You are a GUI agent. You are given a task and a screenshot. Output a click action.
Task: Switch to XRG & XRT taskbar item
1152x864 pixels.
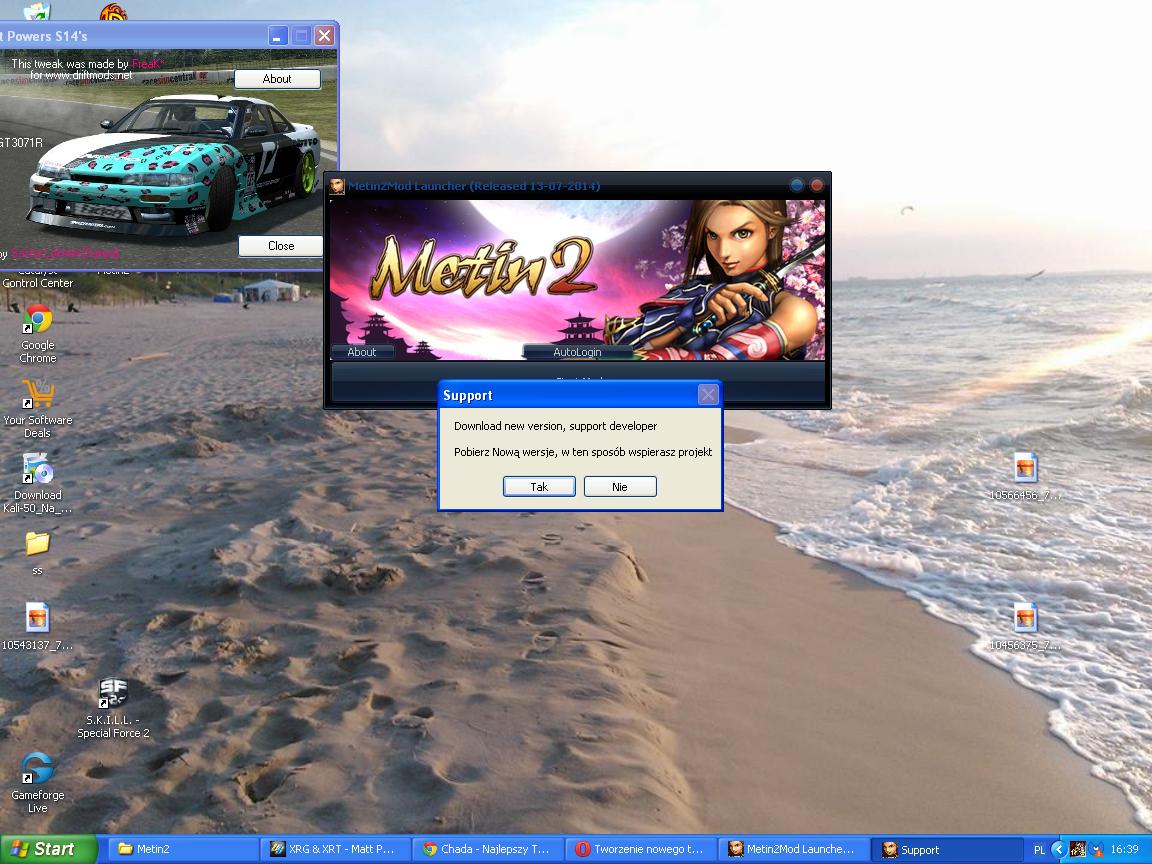(x=335, y=849)
